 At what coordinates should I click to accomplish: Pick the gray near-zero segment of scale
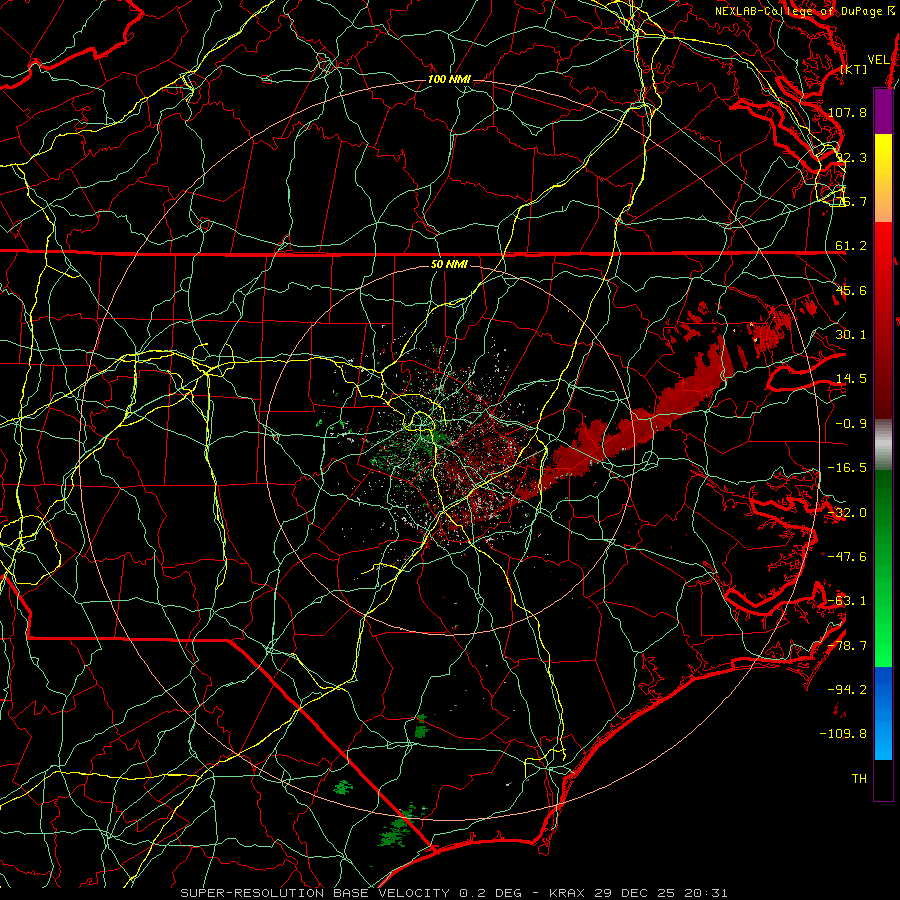point(883,445)
